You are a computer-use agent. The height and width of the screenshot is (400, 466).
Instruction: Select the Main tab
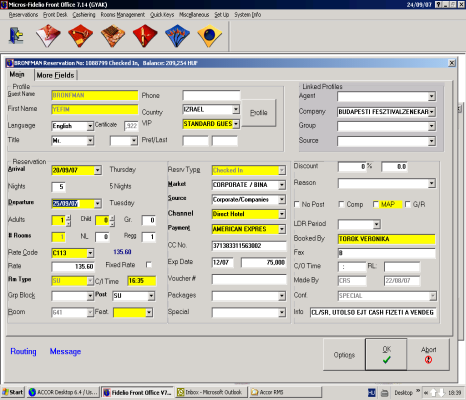click(17, 74)
